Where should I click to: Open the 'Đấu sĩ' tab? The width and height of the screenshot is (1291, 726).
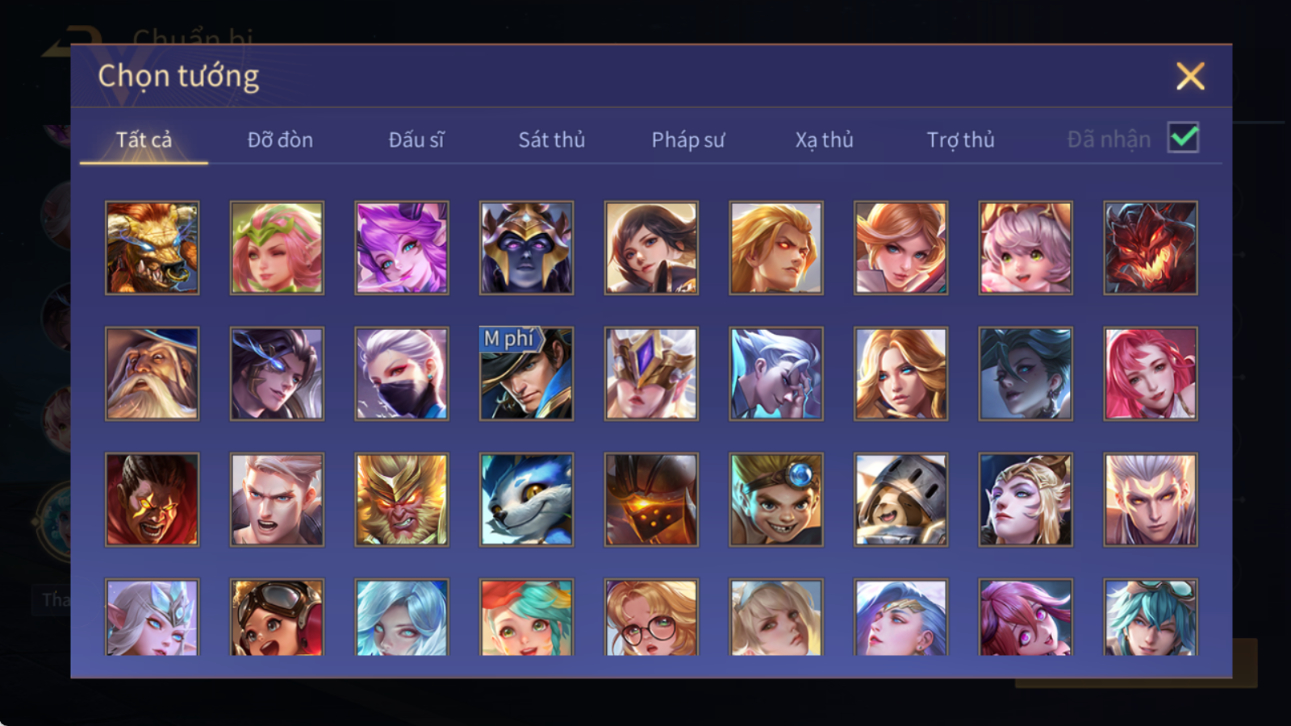tap(416, 140)
